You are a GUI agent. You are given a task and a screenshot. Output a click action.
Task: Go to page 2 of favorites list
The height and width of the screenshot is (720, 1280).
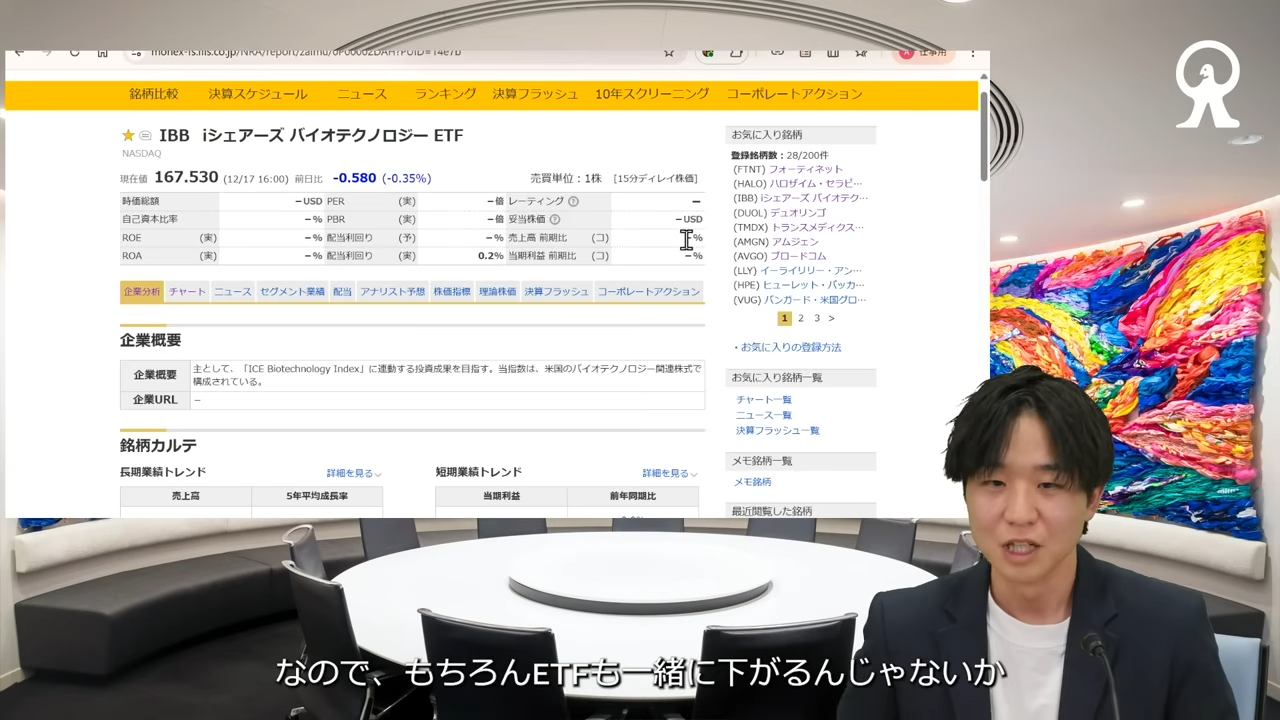(800, 318)
